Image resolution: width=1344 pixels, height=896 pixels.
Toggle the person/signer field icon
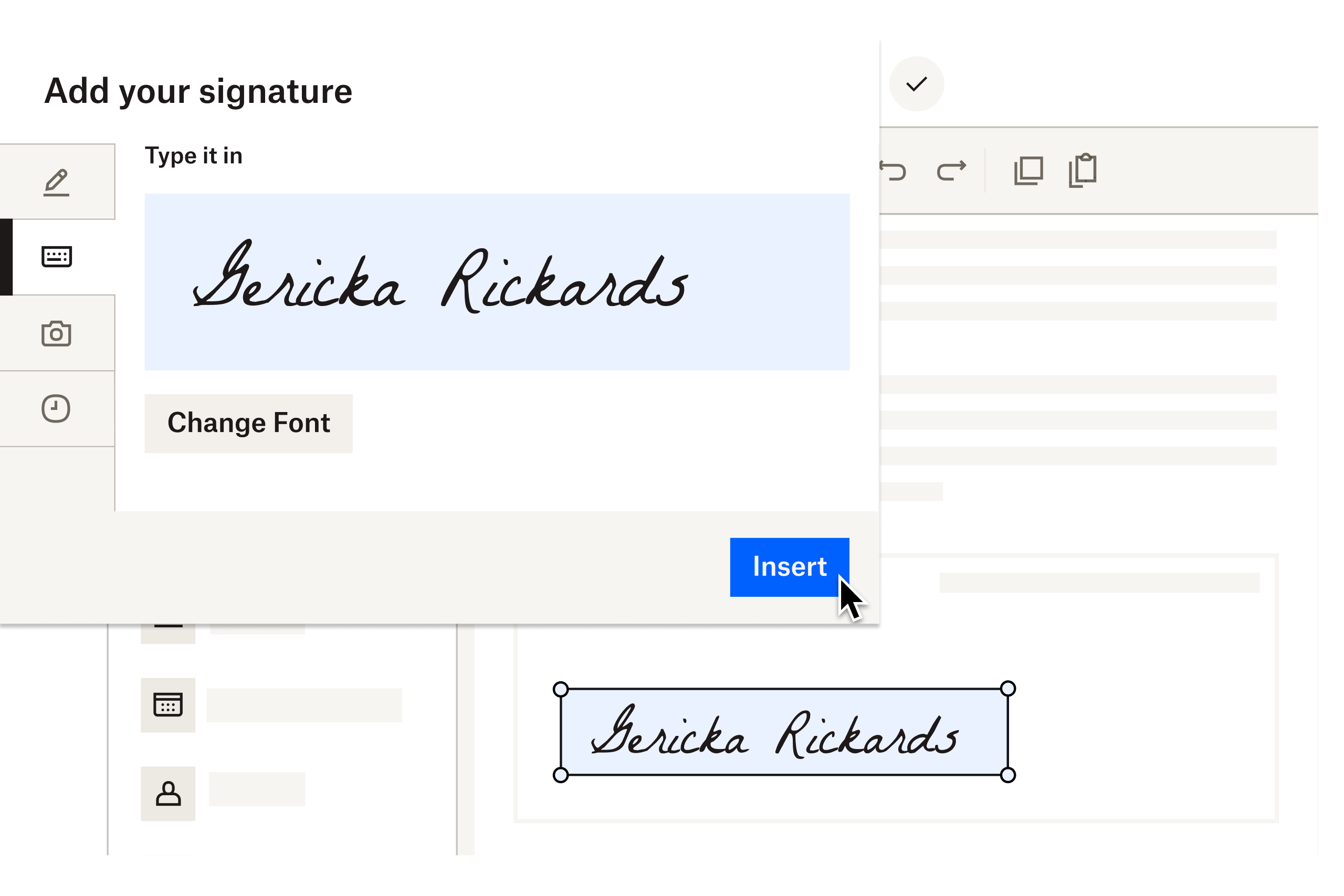[168, 792]
